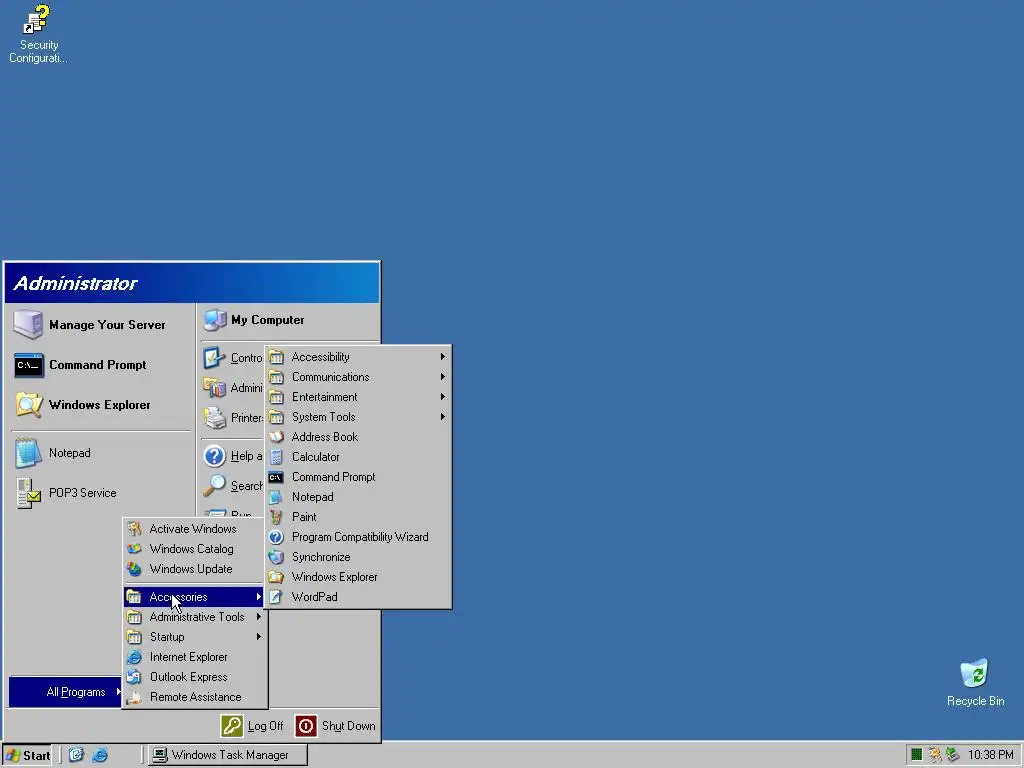Select Remote Assistance menu entry
Viewport: 1024px width, 768px height.
[x=195, y=697]
